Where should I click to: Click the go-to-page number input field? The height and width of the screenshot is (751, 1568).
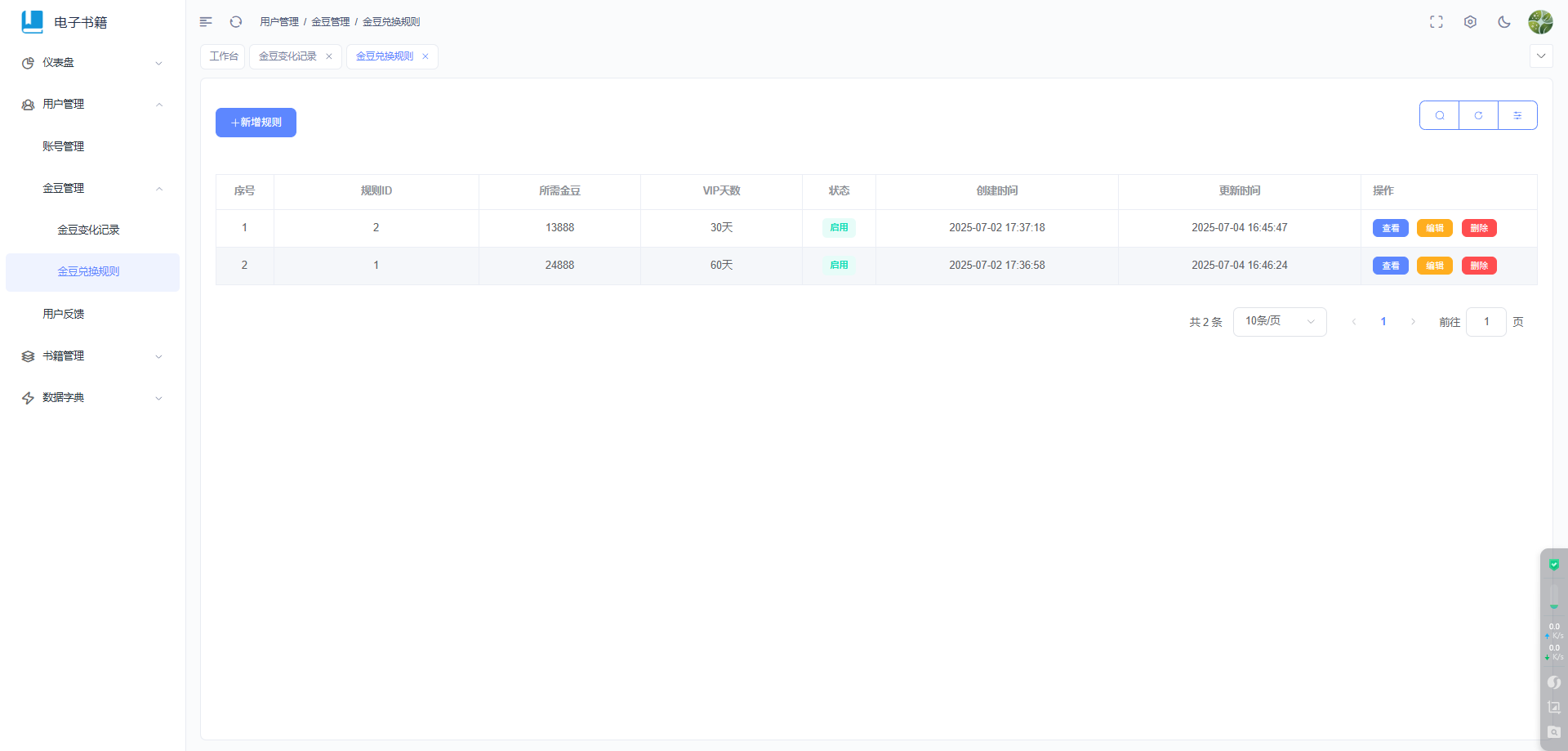(x=1486, y=322)
